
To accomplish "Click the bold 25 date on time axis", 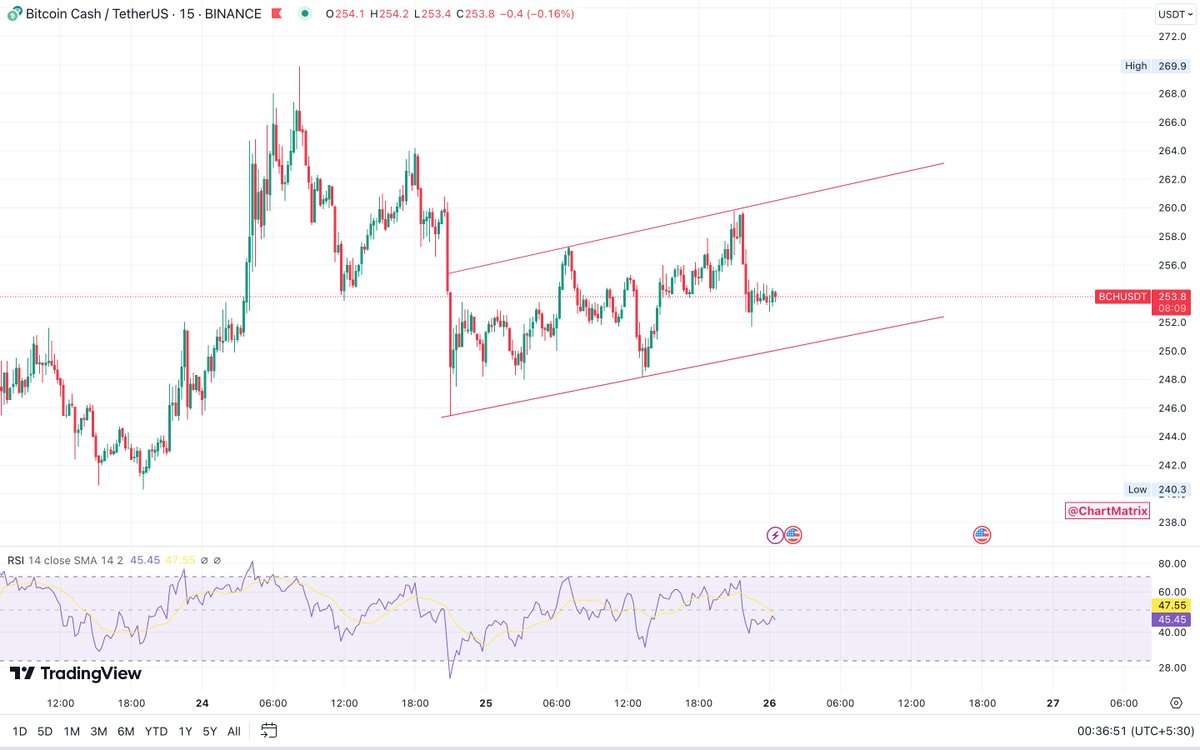I will click(486, 703).
